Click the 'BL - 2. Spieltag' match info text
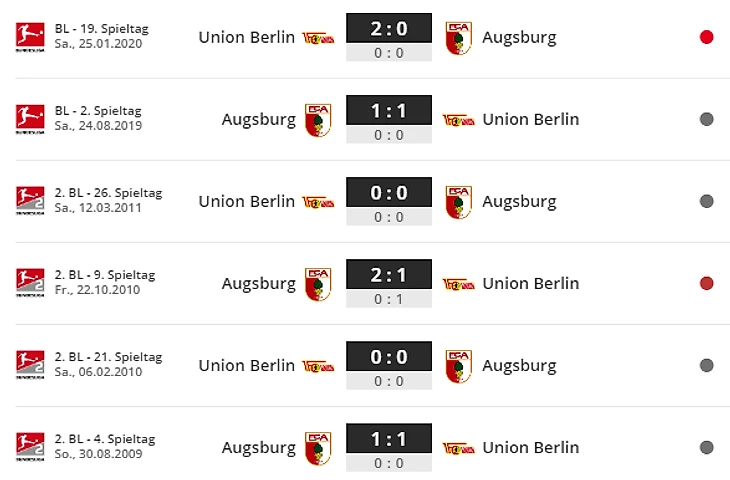Image resolution: width=730 pixels, height=480 pixels. (98, 111)
